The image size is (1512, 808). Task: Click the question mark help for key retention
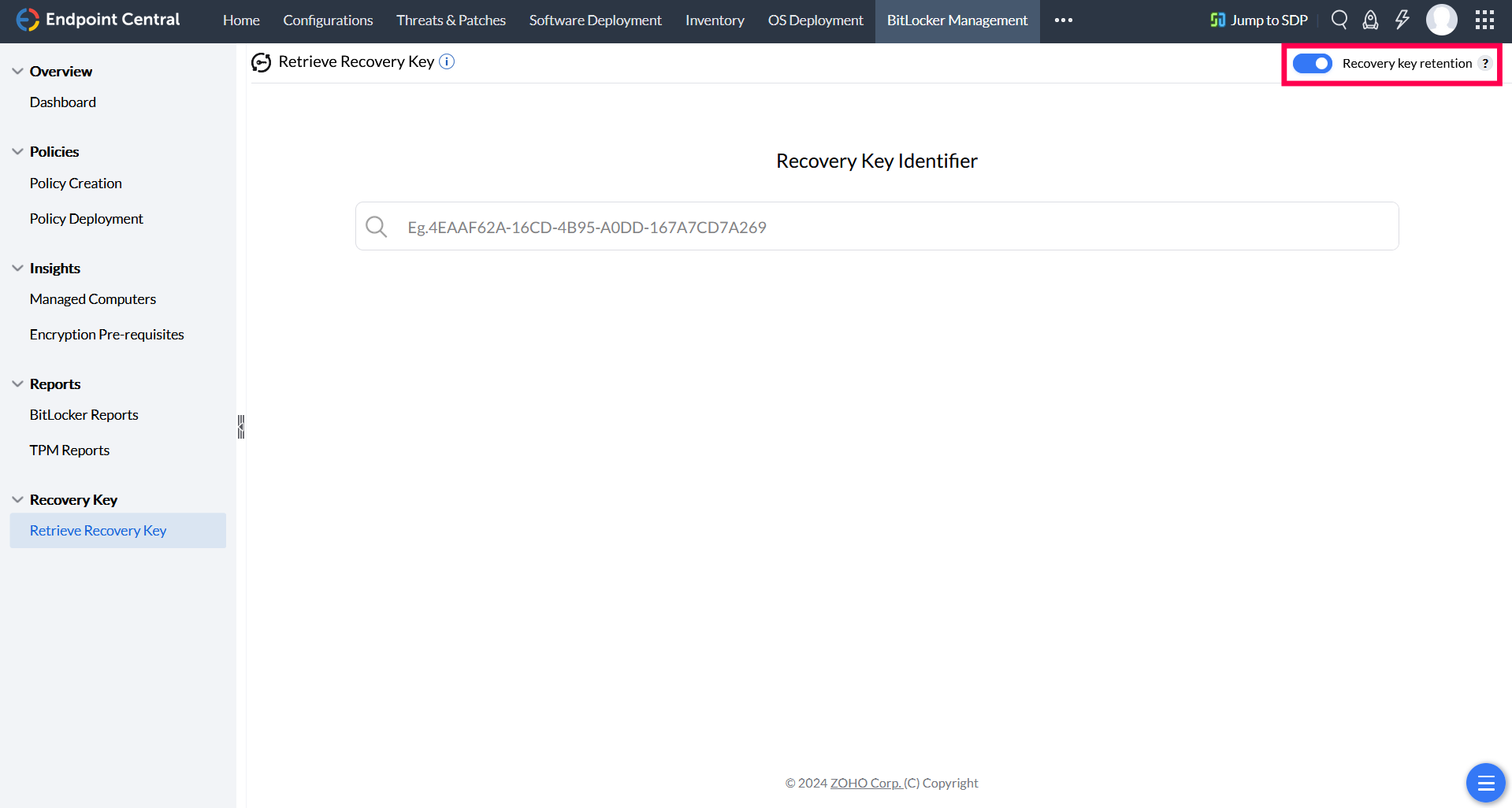point(1485,63)
